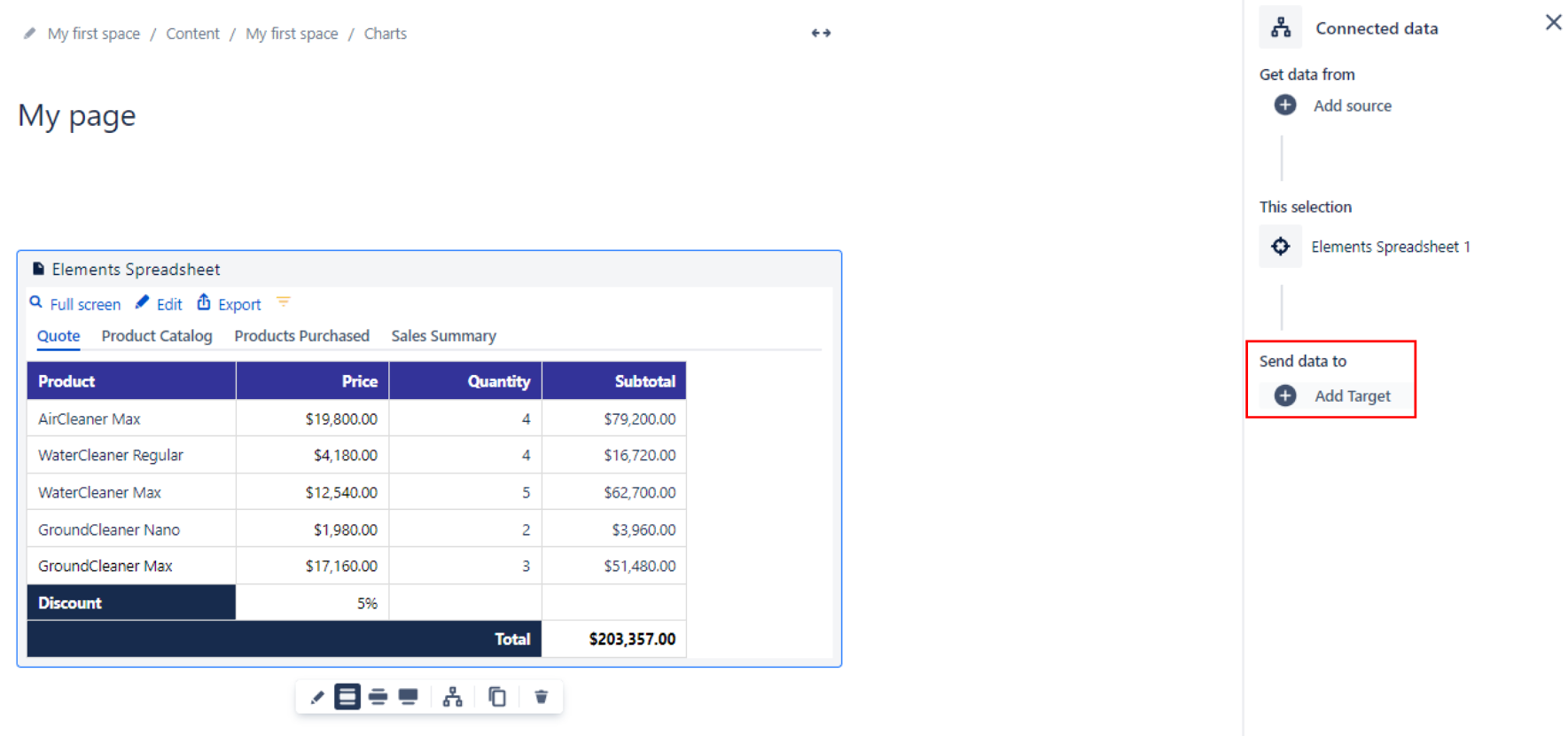Click the My page title
The height and width of the screenshot is (736, 1568).
tap(77, 116)
